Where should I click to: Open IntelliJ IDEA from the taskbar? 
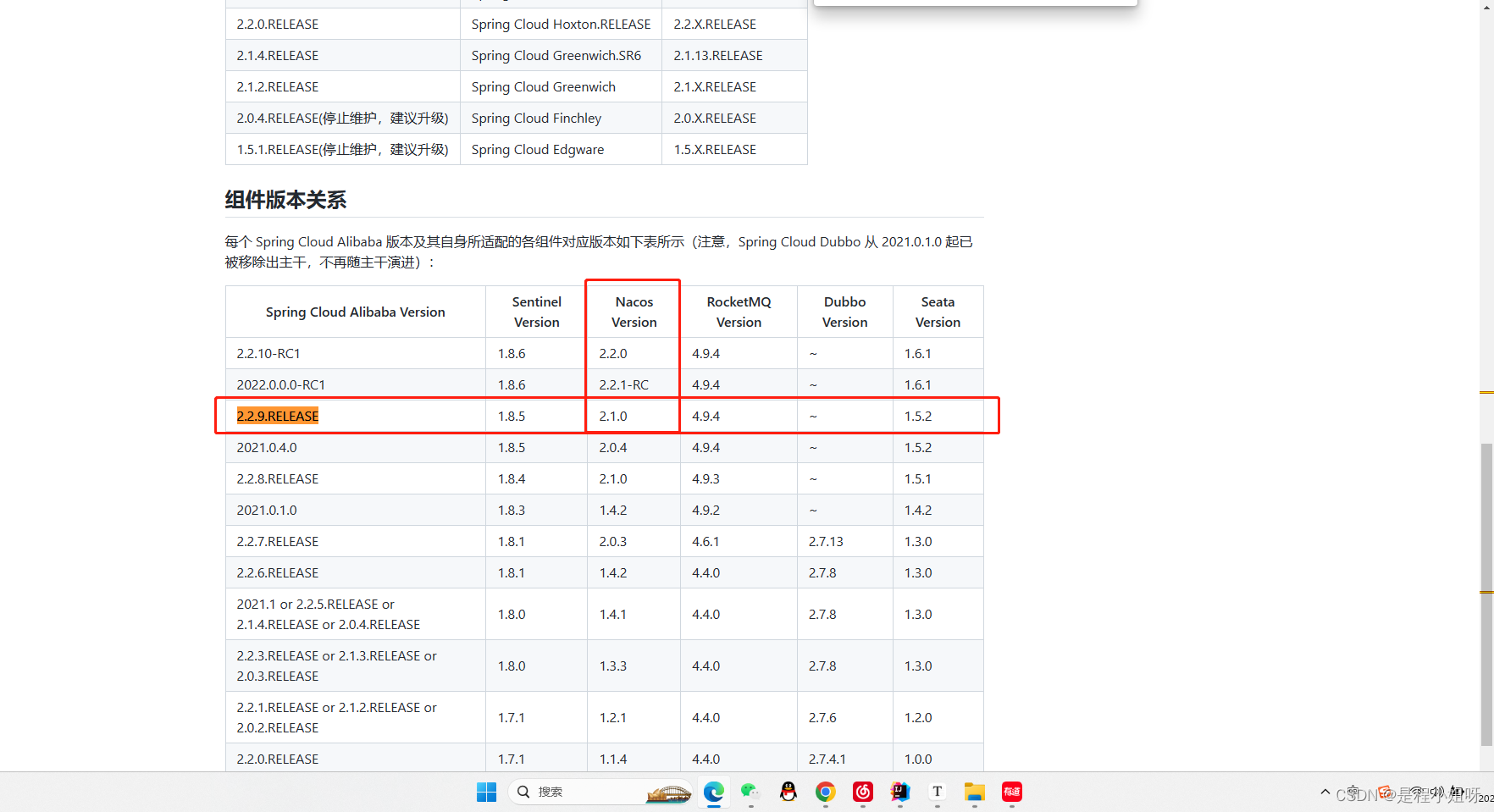pos(900,792)
